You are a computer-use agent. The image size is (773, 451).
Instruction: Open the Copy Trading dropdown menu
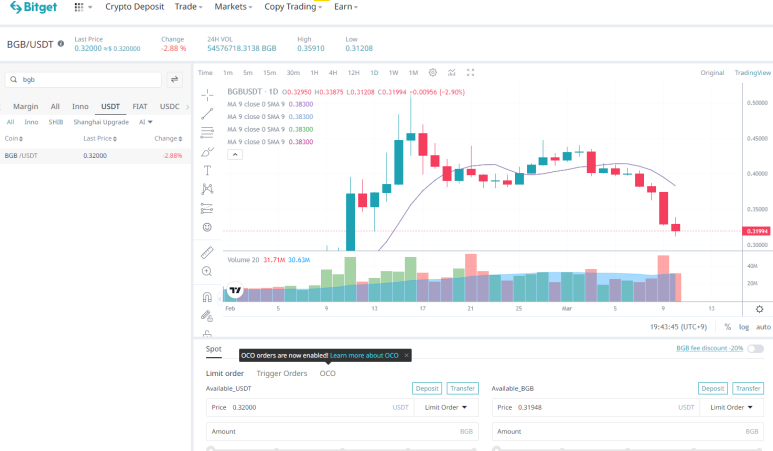pyautogui.click(x=293, y=7)
